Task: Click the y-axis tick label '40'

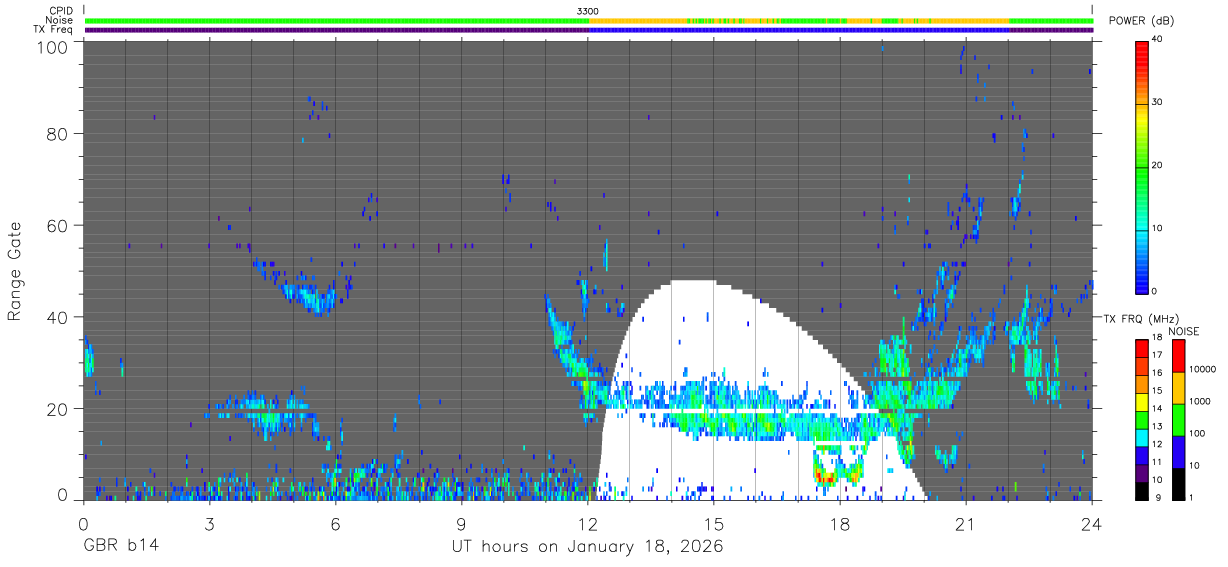Action: (x=58, y=318)
